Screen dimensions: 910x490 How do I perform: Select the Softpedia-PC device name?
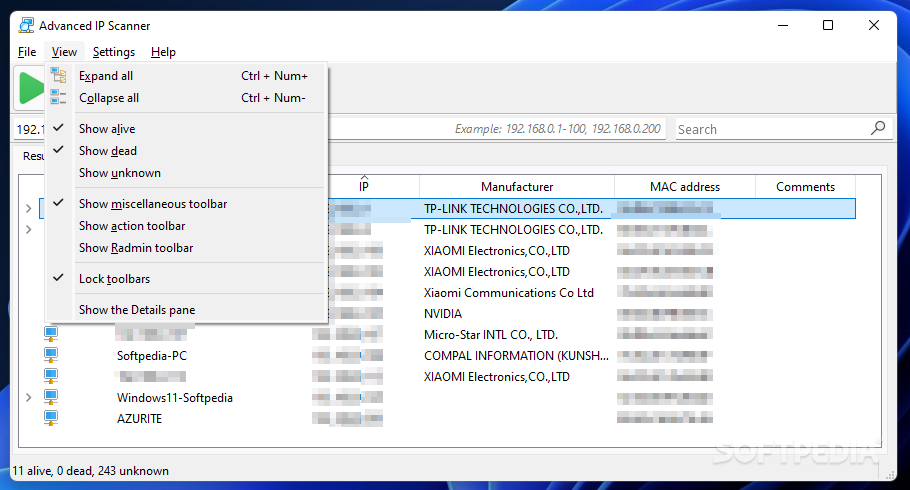pyautogui.click(x=151, y=356)
